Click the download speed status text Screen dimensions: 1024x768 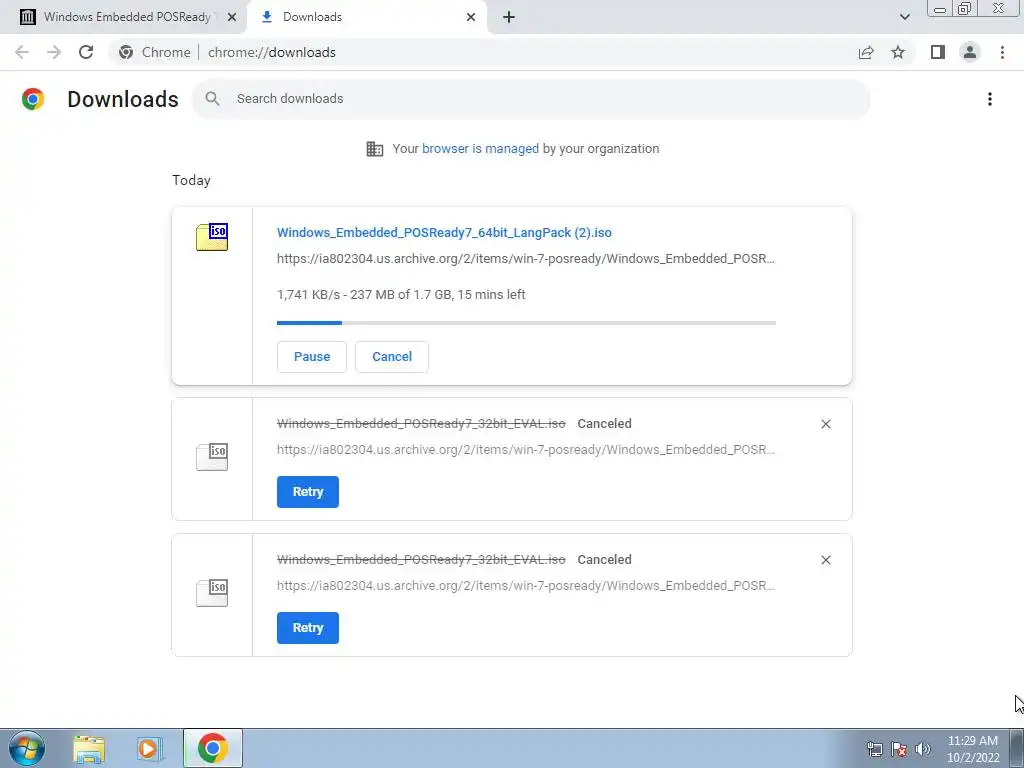[x=401, y=295]
